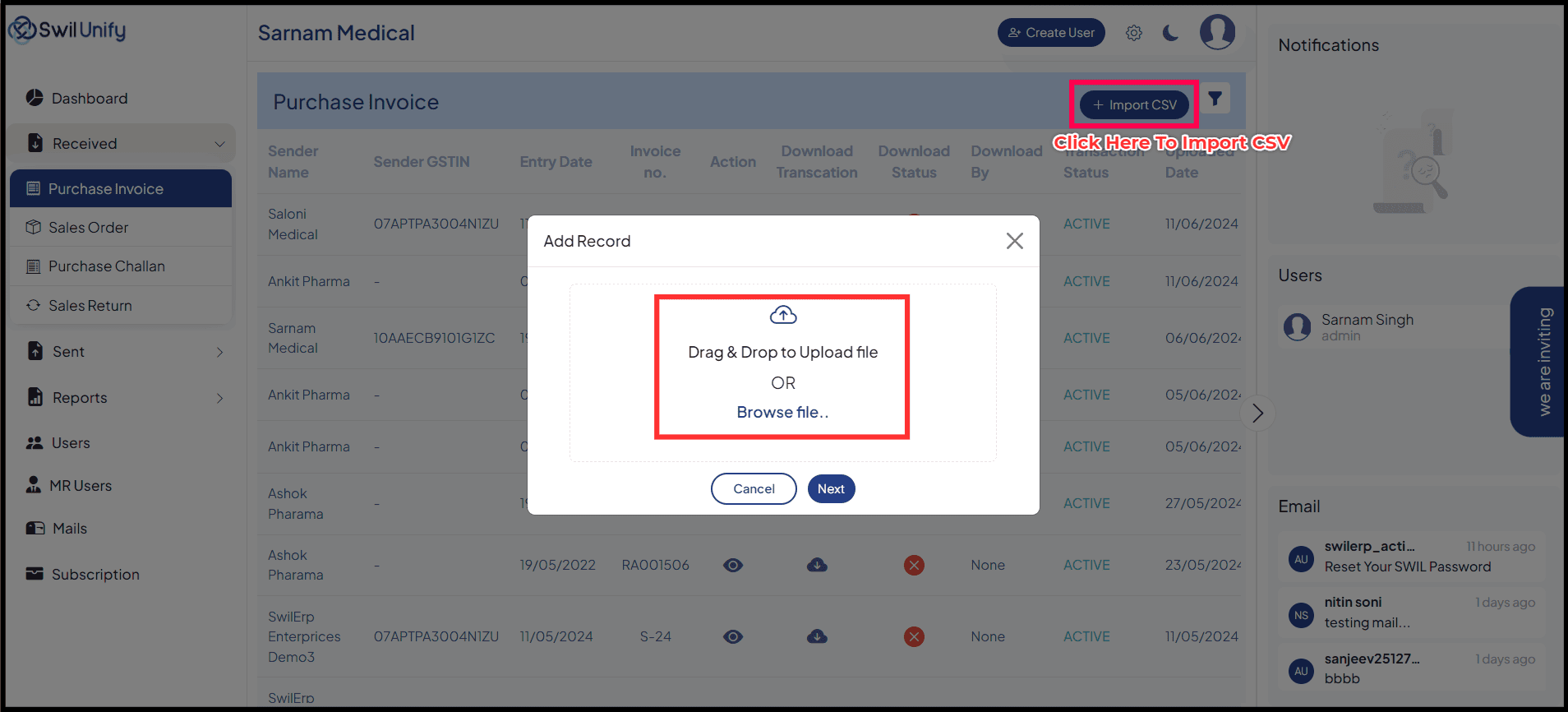Viewport: 1568px width, 712px height.
Task: Open Sales Order in sidebar
Action: pos(121,228)
